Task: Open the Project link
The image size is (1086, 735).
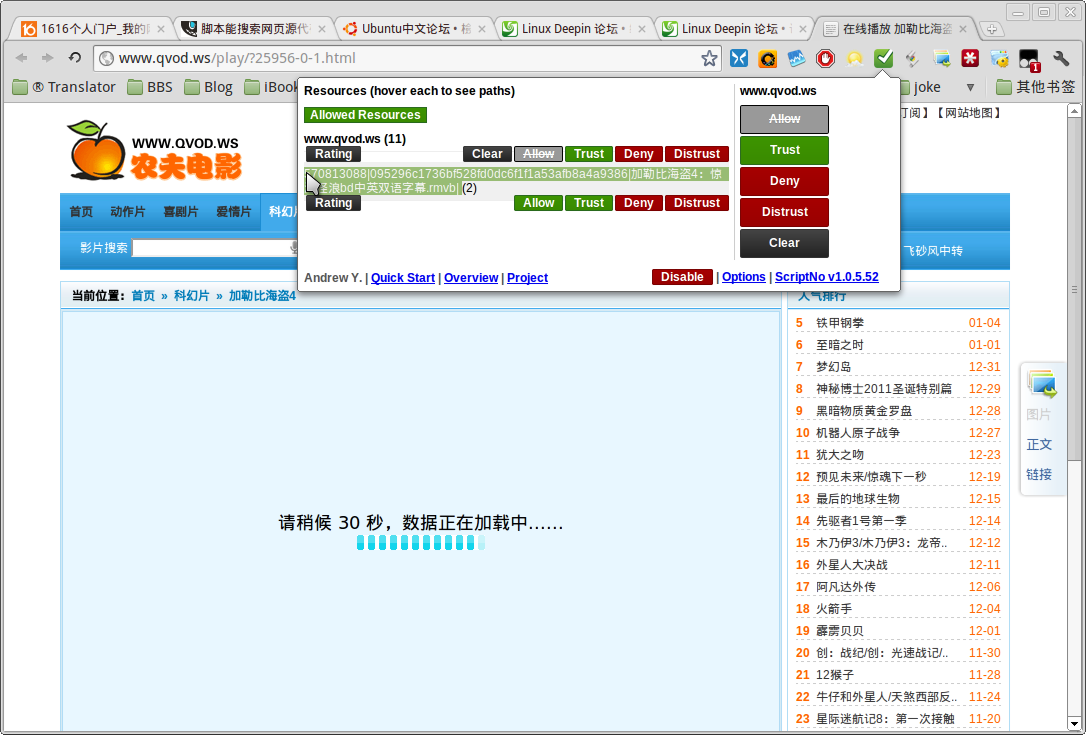Action: [527, 278]
